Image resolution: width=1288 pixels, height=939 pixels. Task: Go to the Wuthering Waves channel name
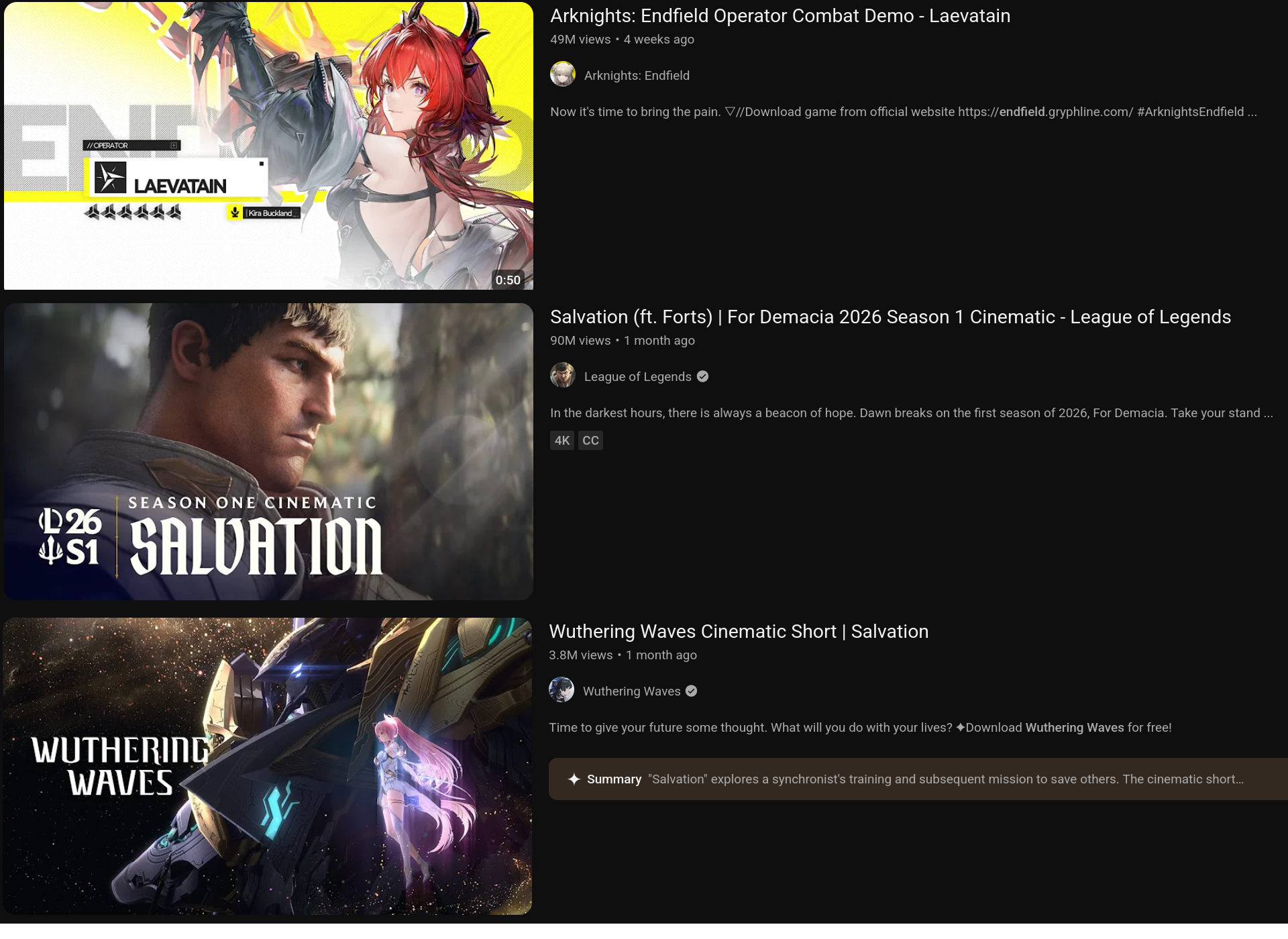(631, 692)
